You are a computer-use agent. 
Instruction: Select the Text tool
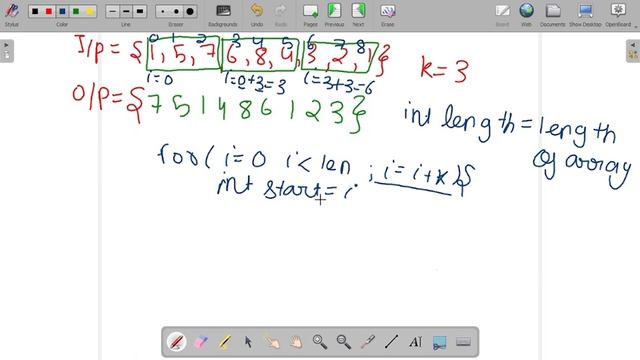[x=416, y=342]
